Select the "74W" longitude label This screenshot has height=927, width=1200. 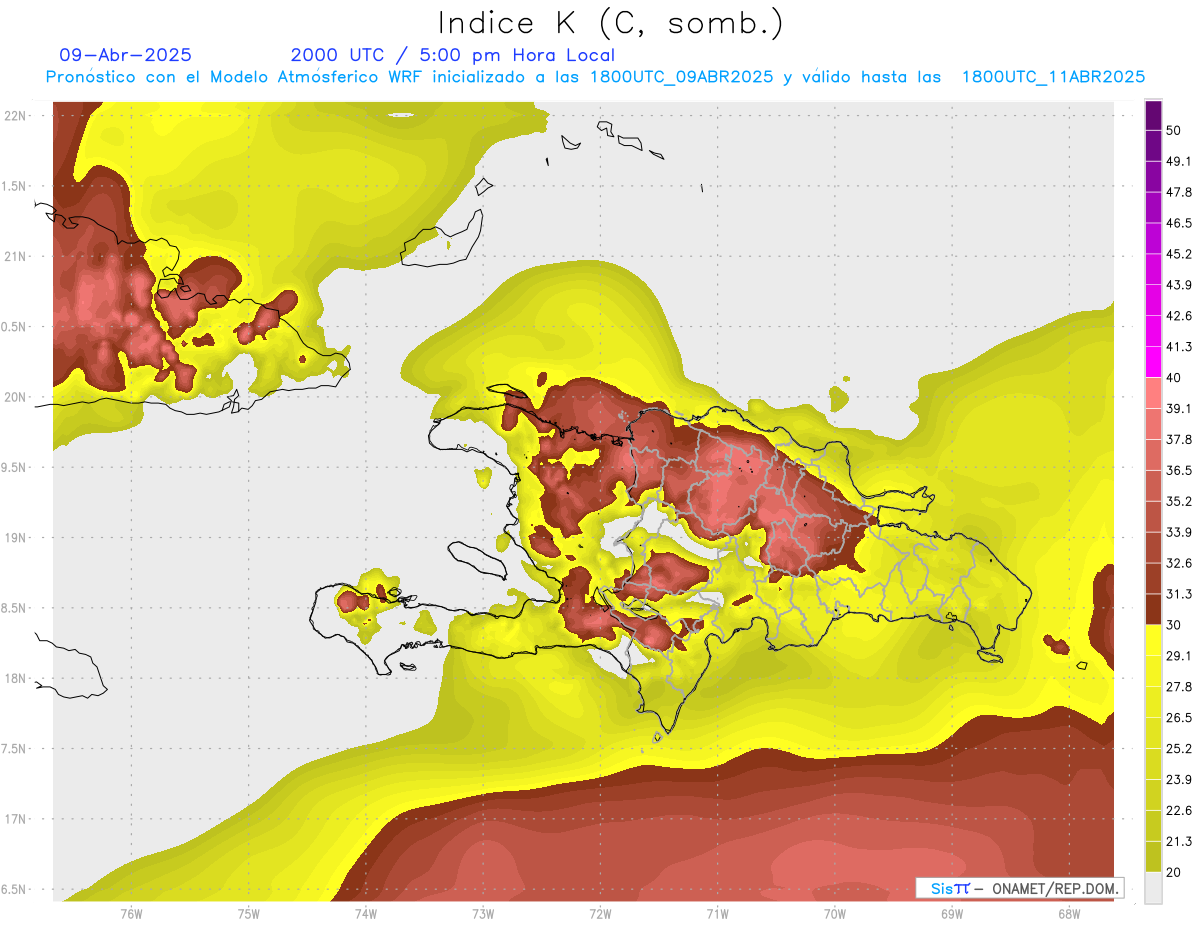(x=366, y=913)
